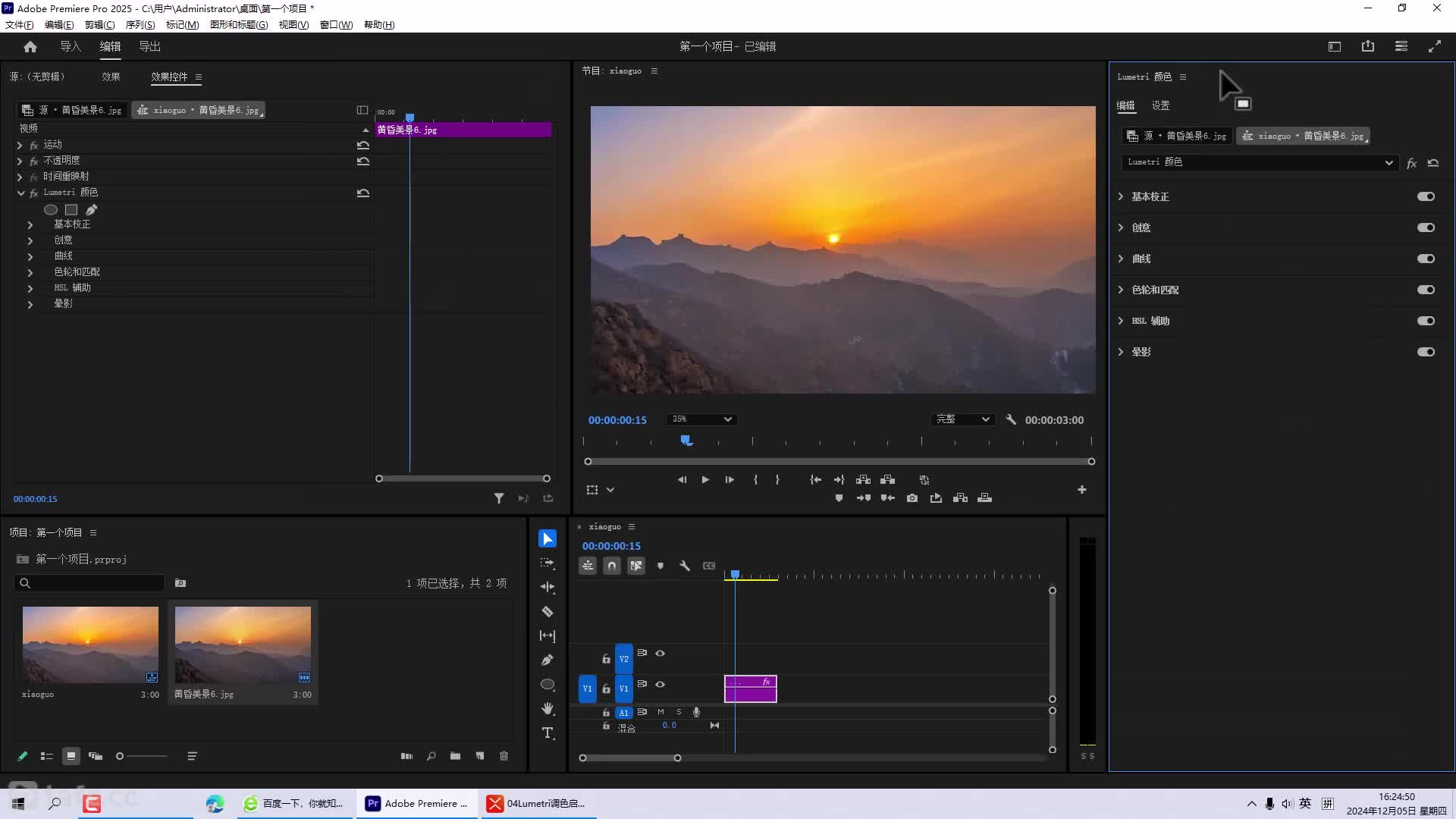This screenshot has height=819, width=1456.
Task: Toggle V1 track output eye
Action: pyautogui.click(x=661, y=684)
